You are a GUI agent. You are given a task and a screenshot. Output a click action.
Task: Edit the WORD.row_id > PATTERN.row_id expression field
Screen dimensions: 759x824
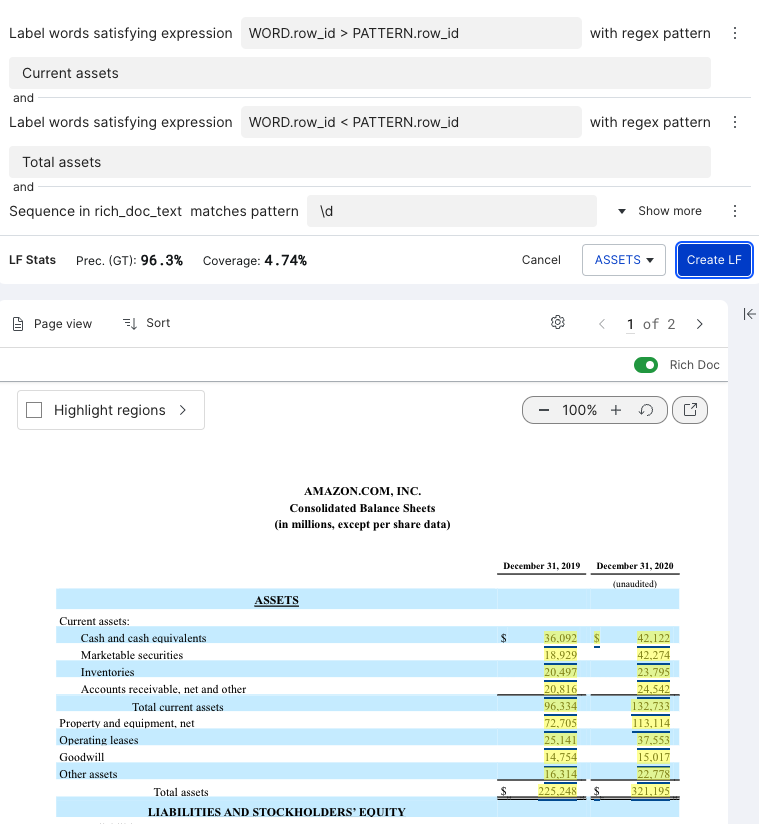point(411,33)
